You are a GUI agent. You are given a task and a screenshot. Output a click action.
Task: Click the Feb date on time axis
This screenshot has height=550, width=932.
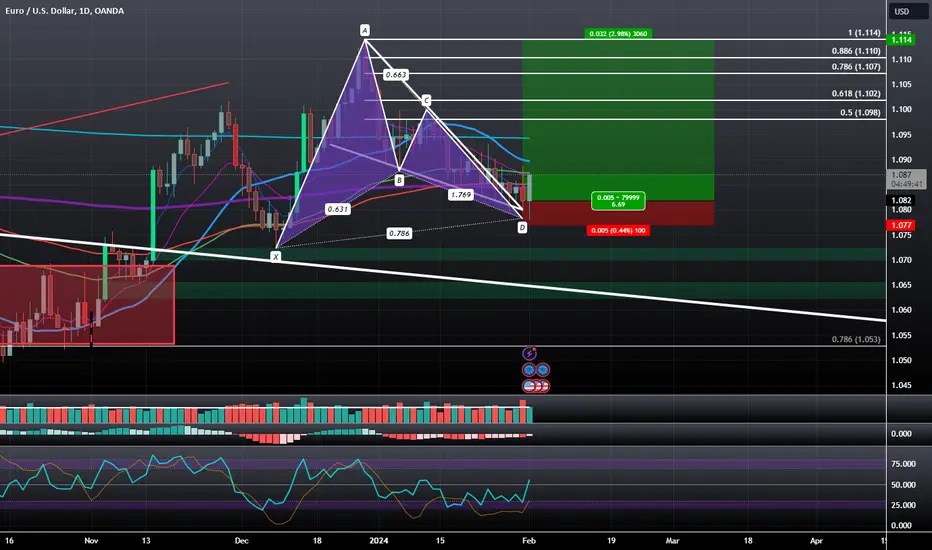click(x=529, y=540)
